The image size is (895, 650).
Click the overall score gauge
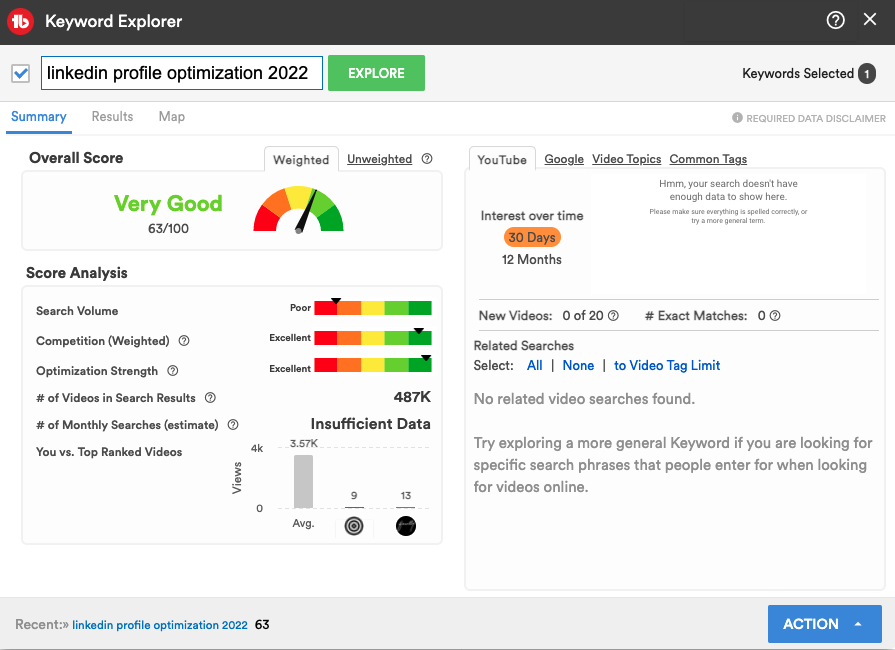pyautogui.click(x=299, y=209)
